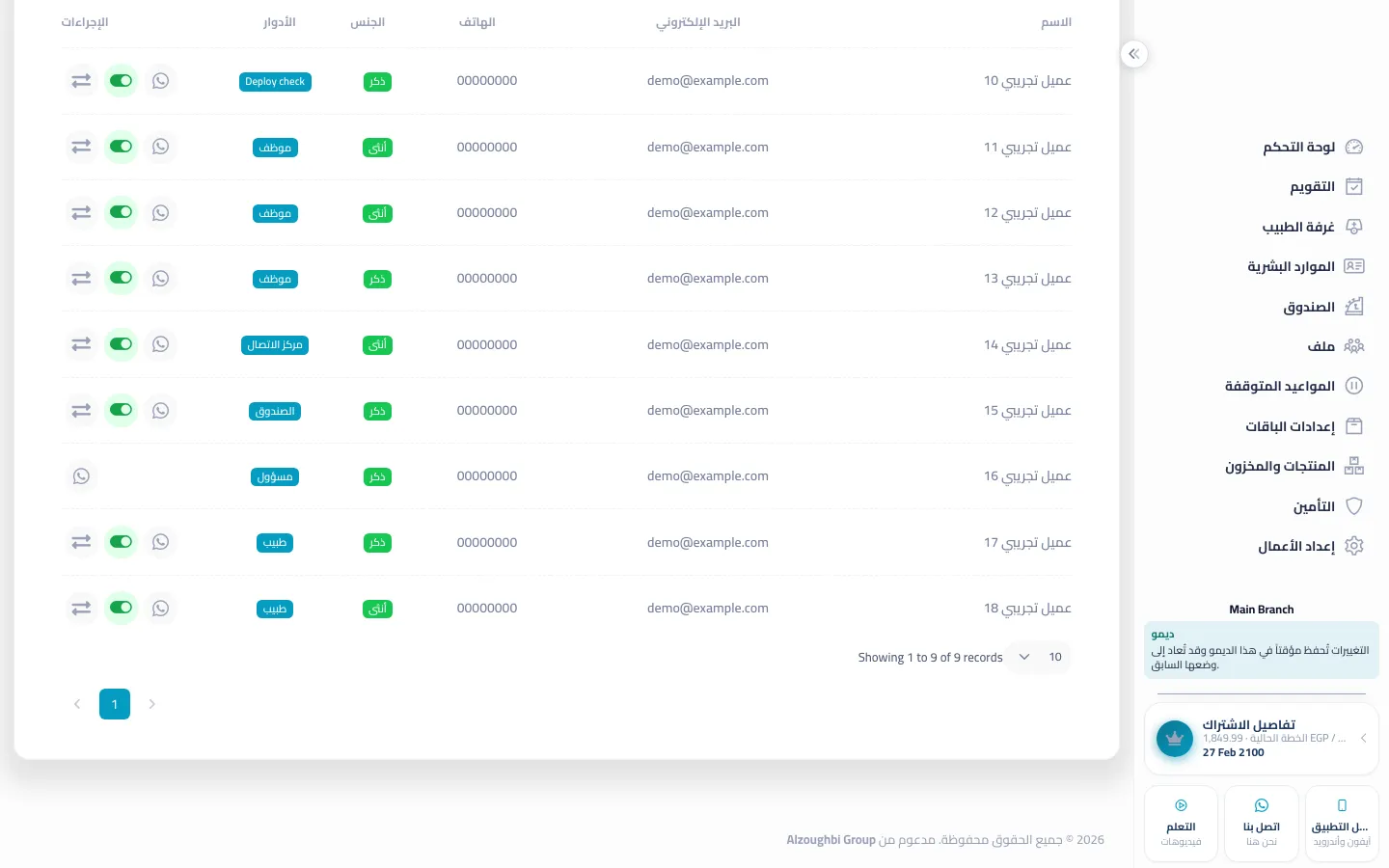Toggle active switch for عميل تجريبي 18
Image resolution: width=1389 pixels, height=868 pixels.
point(121,609)
